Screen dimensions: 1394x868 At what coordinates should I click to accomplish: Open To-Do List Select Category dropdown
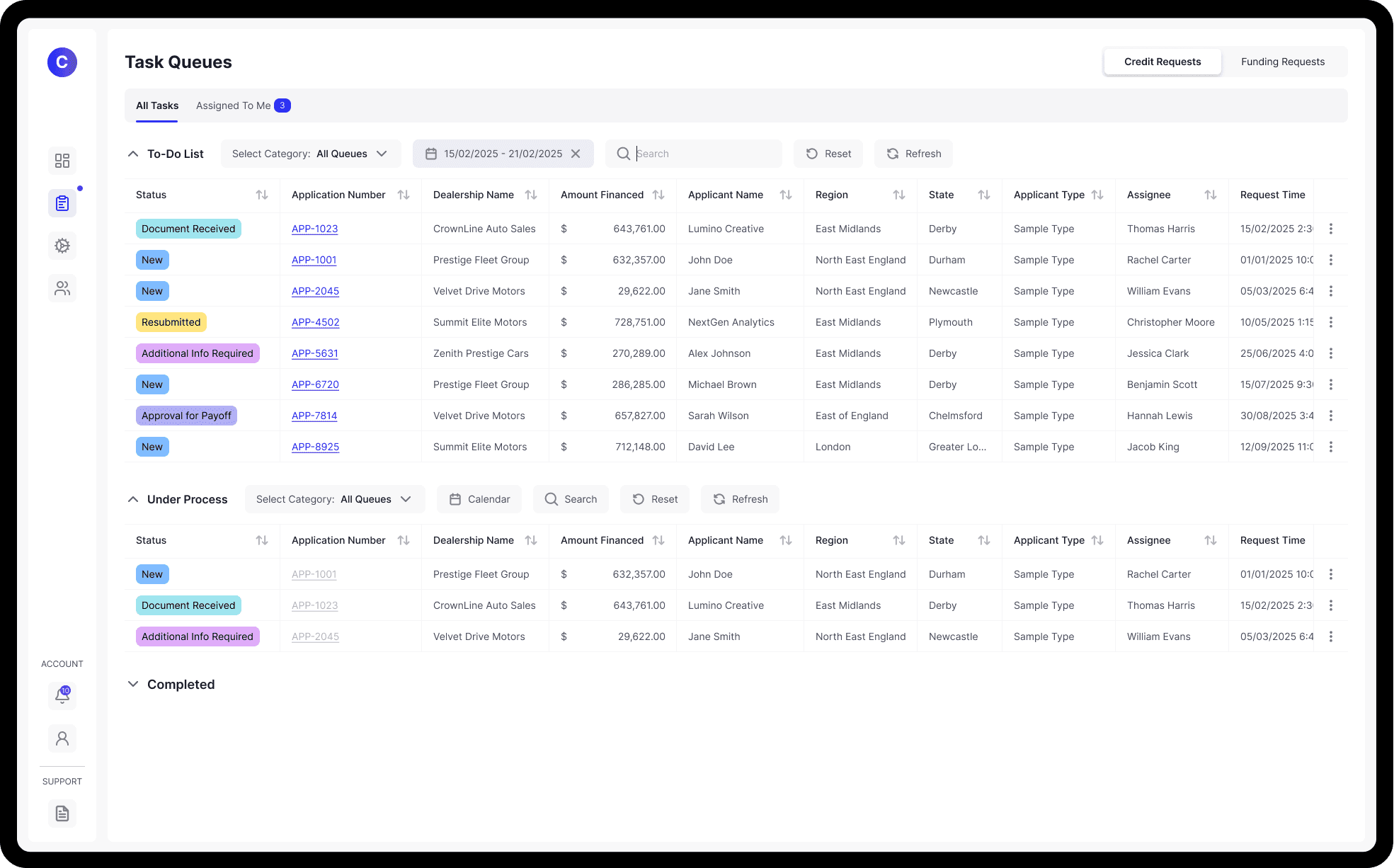[x=311, y=154]
